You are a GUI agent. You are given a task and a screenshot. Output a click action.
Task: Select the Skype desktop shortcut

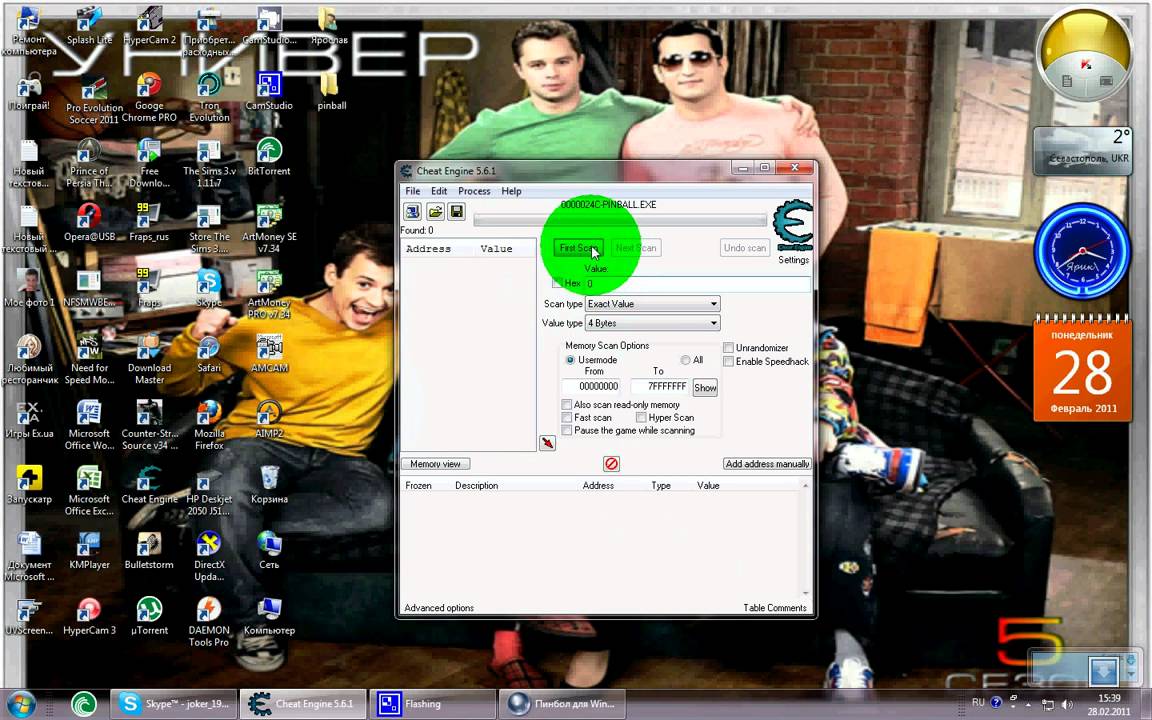(209, 289)
